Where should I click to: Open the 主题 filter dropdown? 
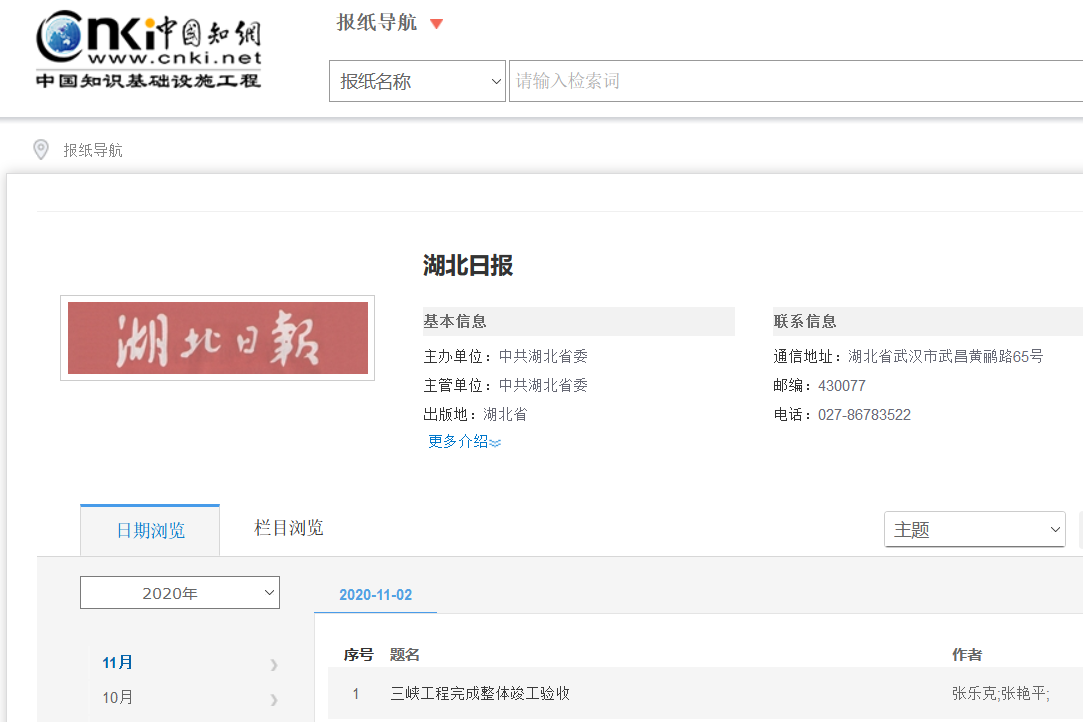(974, 530)
